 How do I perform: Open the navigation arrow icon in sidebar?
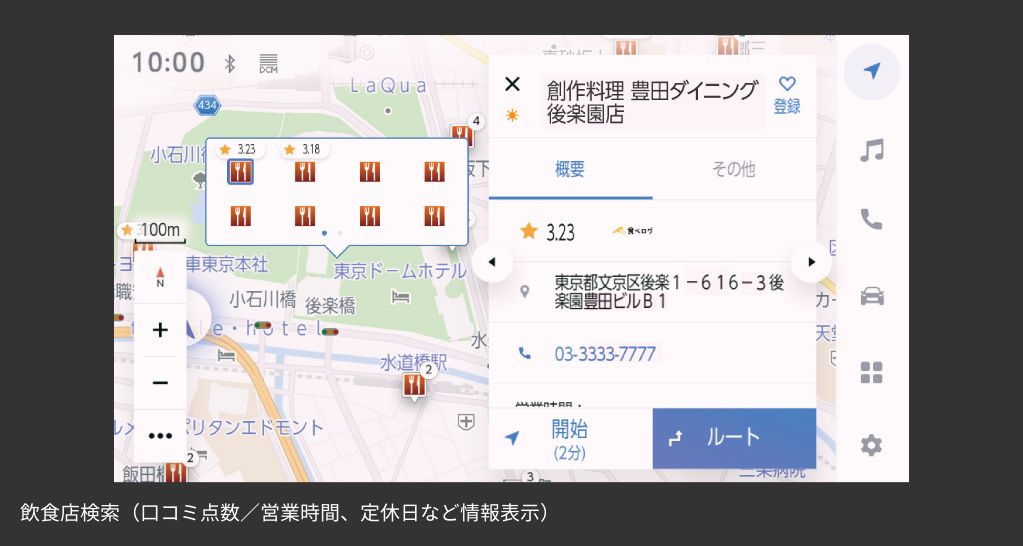click(x=871, y=72)
